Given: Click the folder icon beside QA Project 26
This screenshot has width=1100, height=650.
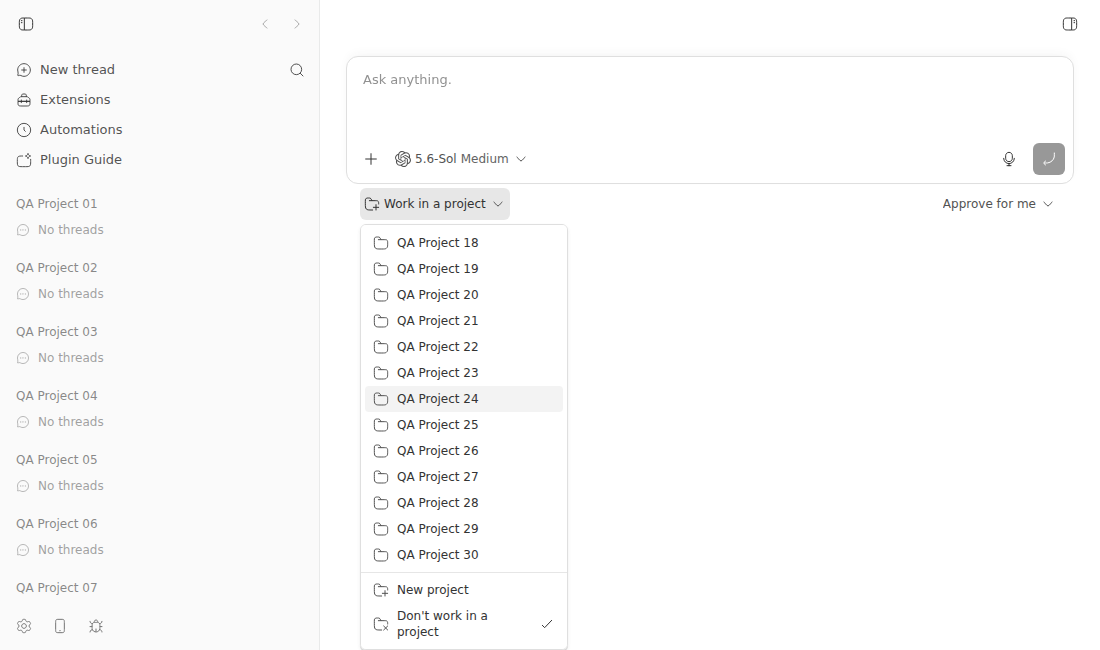Looking at the screenshot, I should [381, 450].
